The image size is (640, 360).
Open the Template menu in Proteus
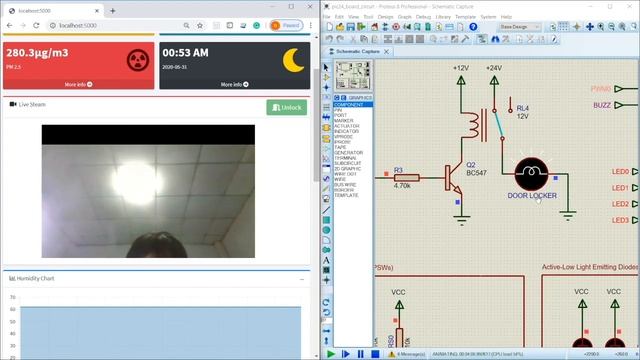click(x=465, y=17)
